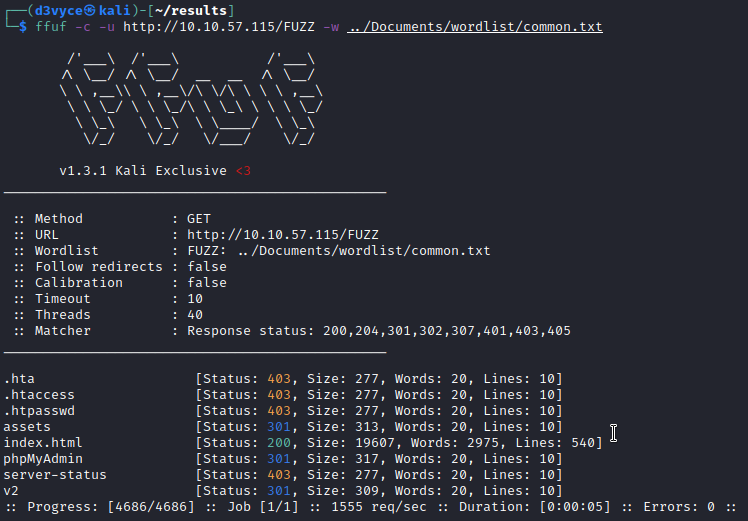Viewport: 748px width, 521px height.
Task: Click the .htpasswd result entry
Action: pyautogui.click(x=39, y=411)
